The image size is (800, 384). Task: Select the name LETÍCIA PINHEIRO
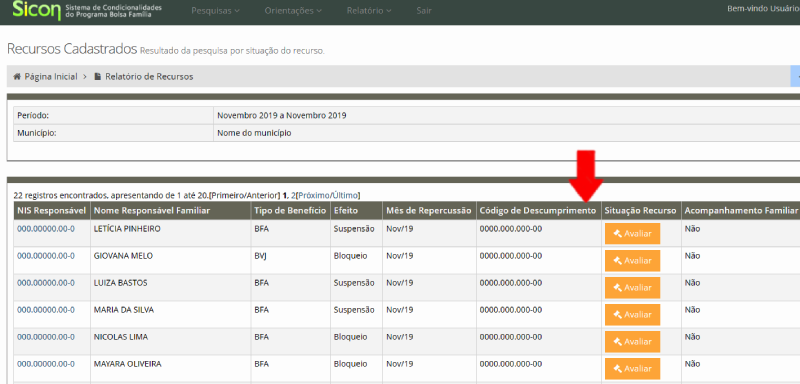tap(127, 229)
